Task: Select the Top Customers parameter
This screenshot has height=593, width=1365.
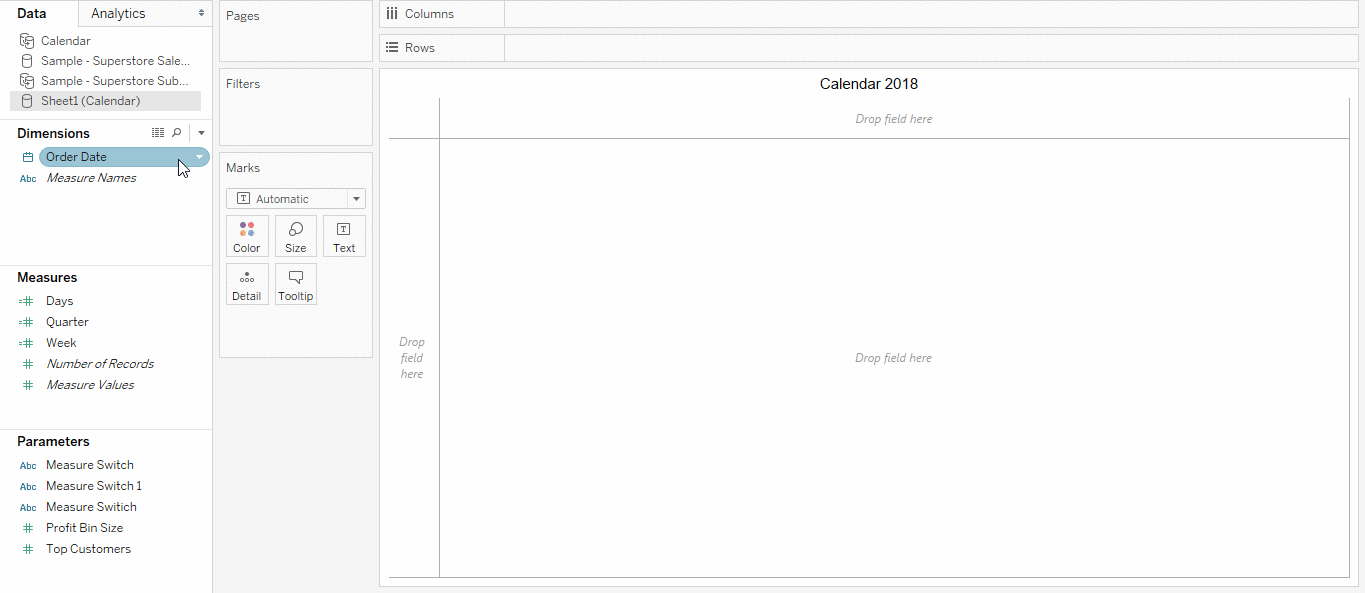Action: coord(88,548)
